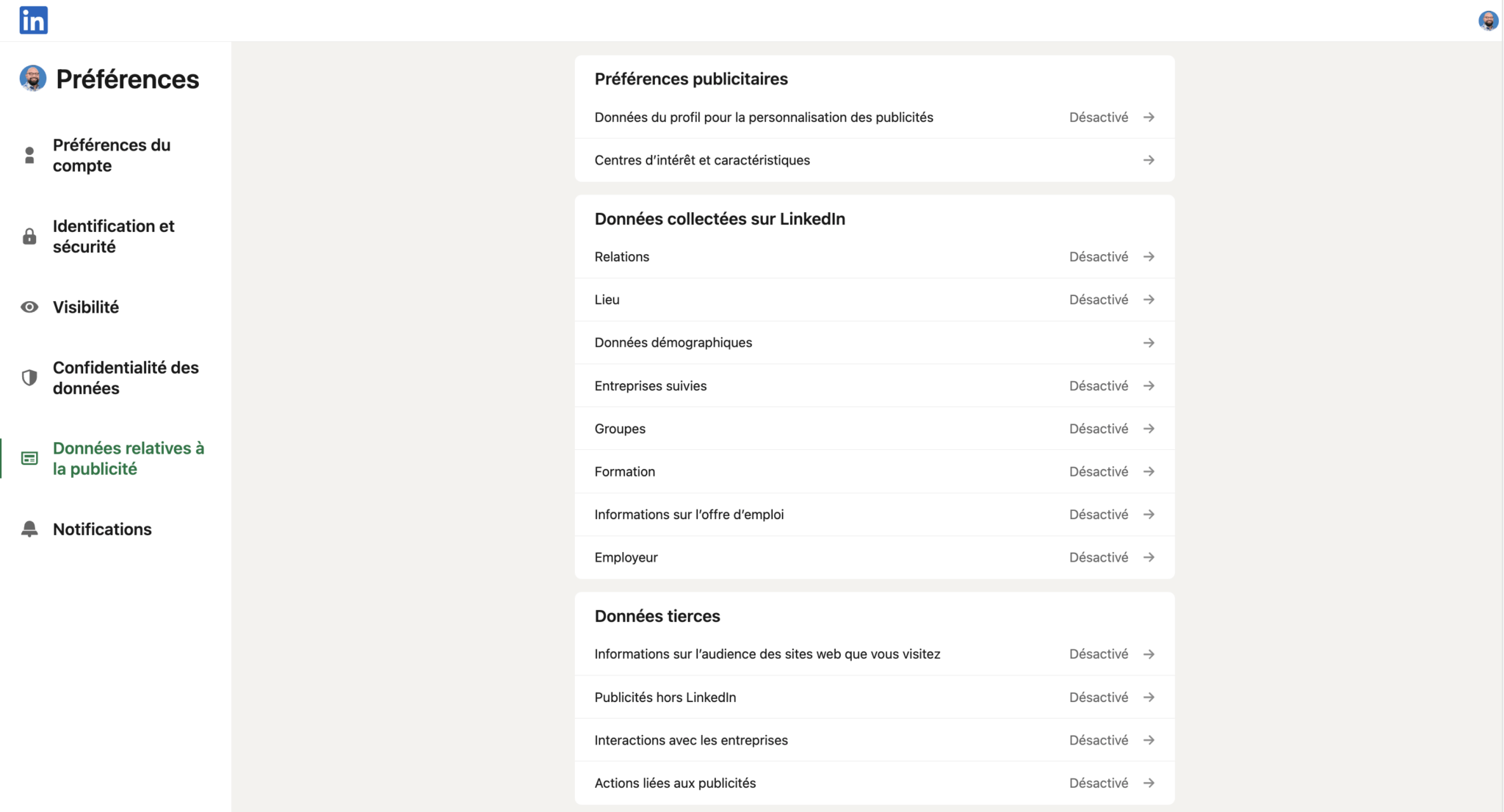Click the arrow on the Relations row
The height and width of the screenshot is (812, 1504).
(x=1149, y=257)
